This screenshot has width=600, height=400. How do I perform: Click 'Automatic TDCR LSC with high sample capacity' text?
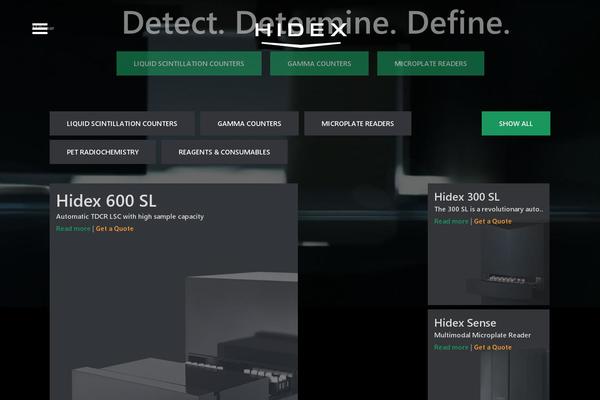[130, 217]
